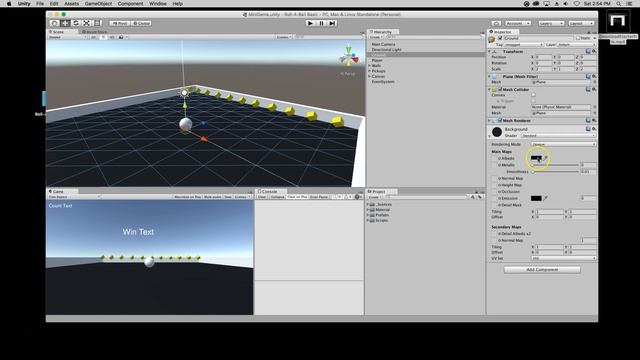Open Mesh Renderer settings gear
Screen dimensions: 640x360
click(594, 120)
